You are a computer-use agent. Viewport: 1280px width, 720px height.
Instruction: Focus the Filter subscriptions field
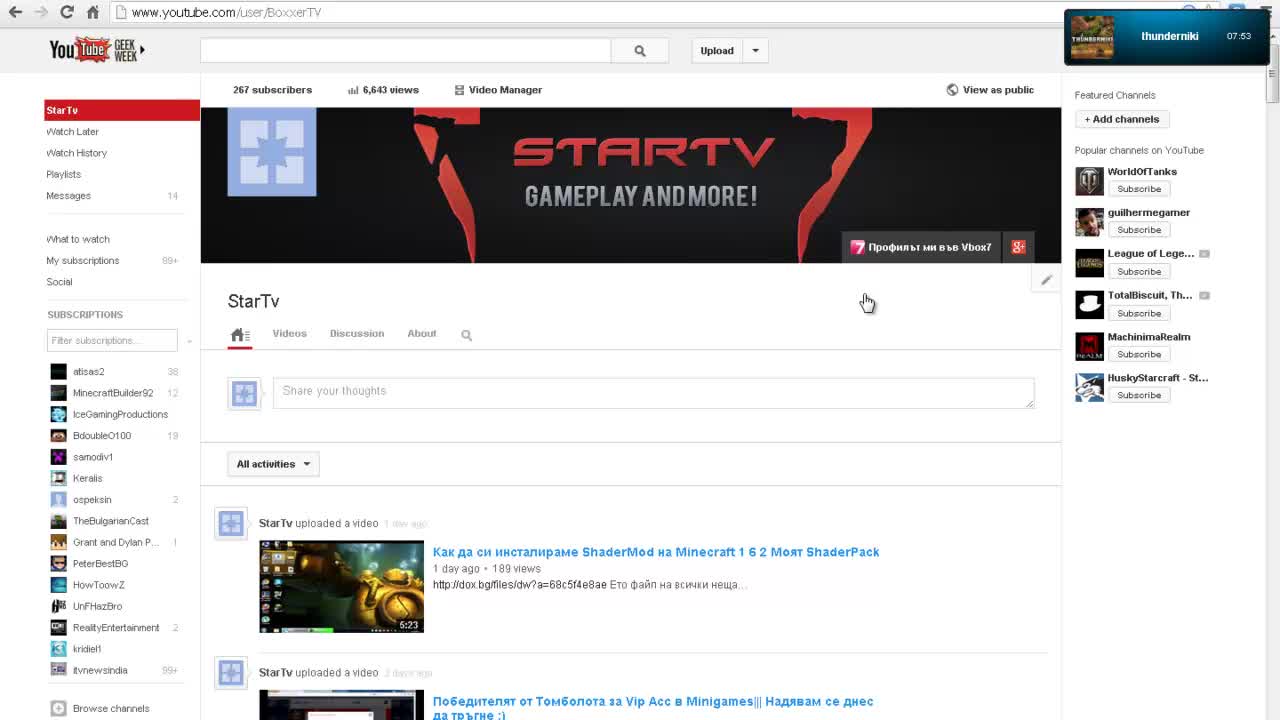click(x=112, y=341)
